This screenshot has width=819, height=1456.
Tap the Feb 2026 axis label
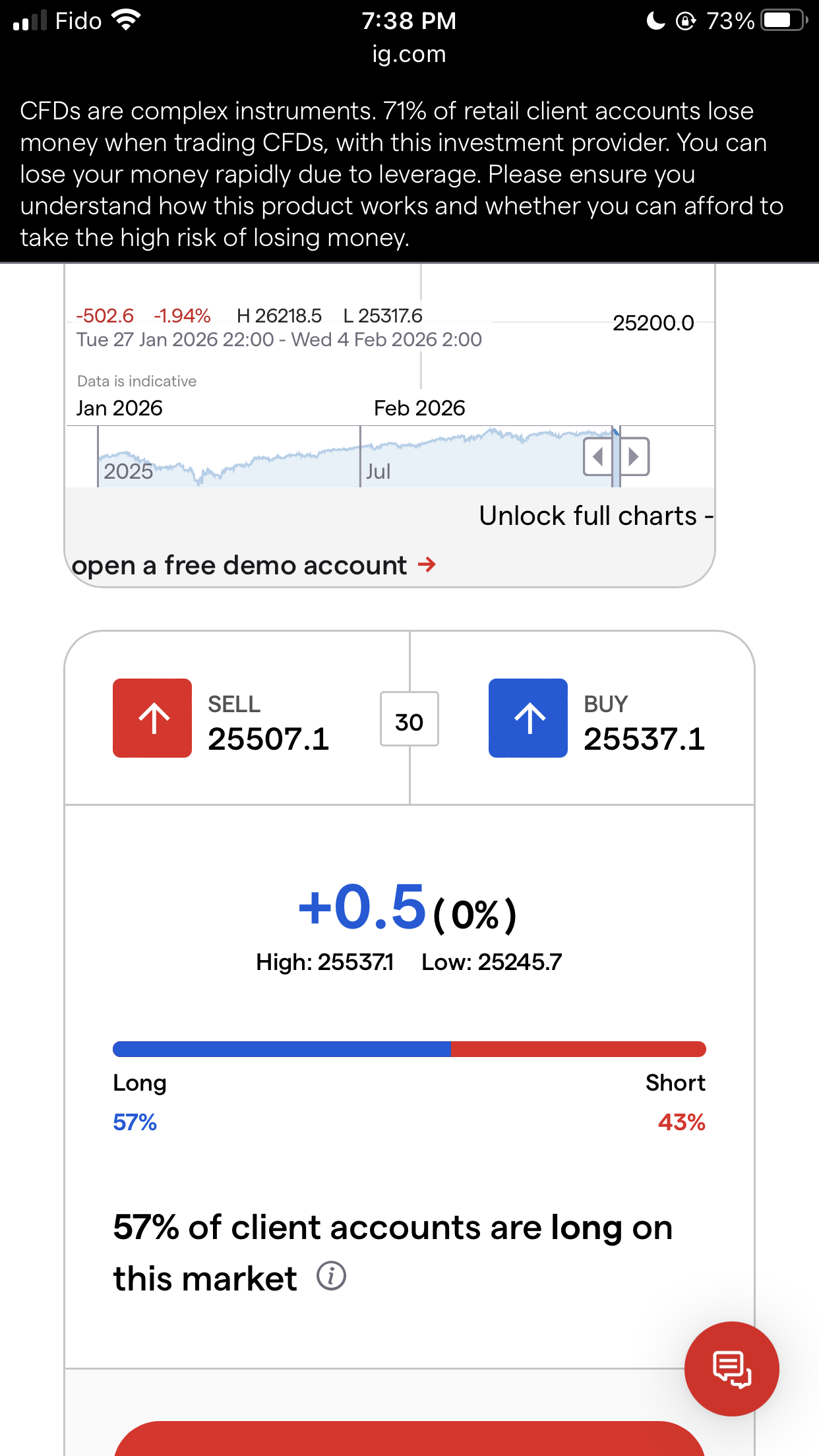click(419, 408)
